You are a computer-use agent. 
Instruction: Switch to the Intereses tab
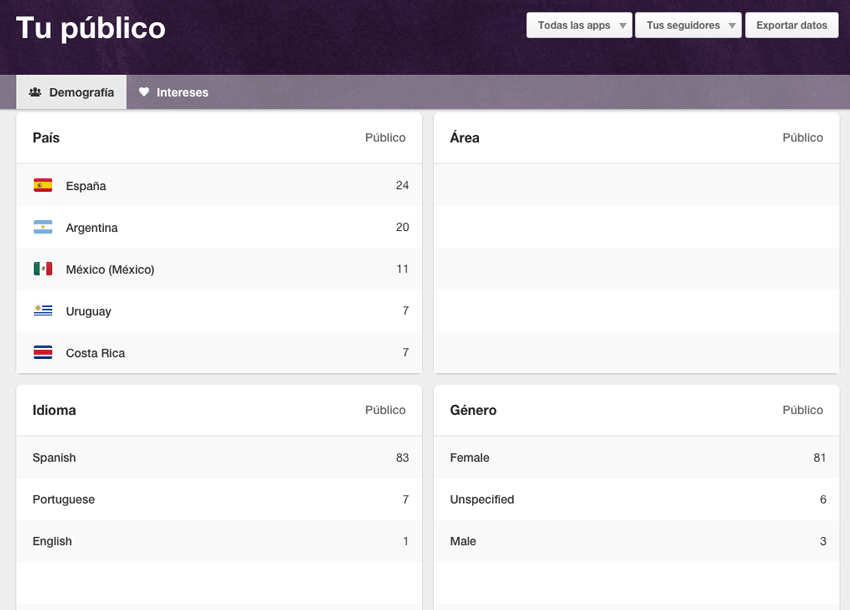coord(173,92)
